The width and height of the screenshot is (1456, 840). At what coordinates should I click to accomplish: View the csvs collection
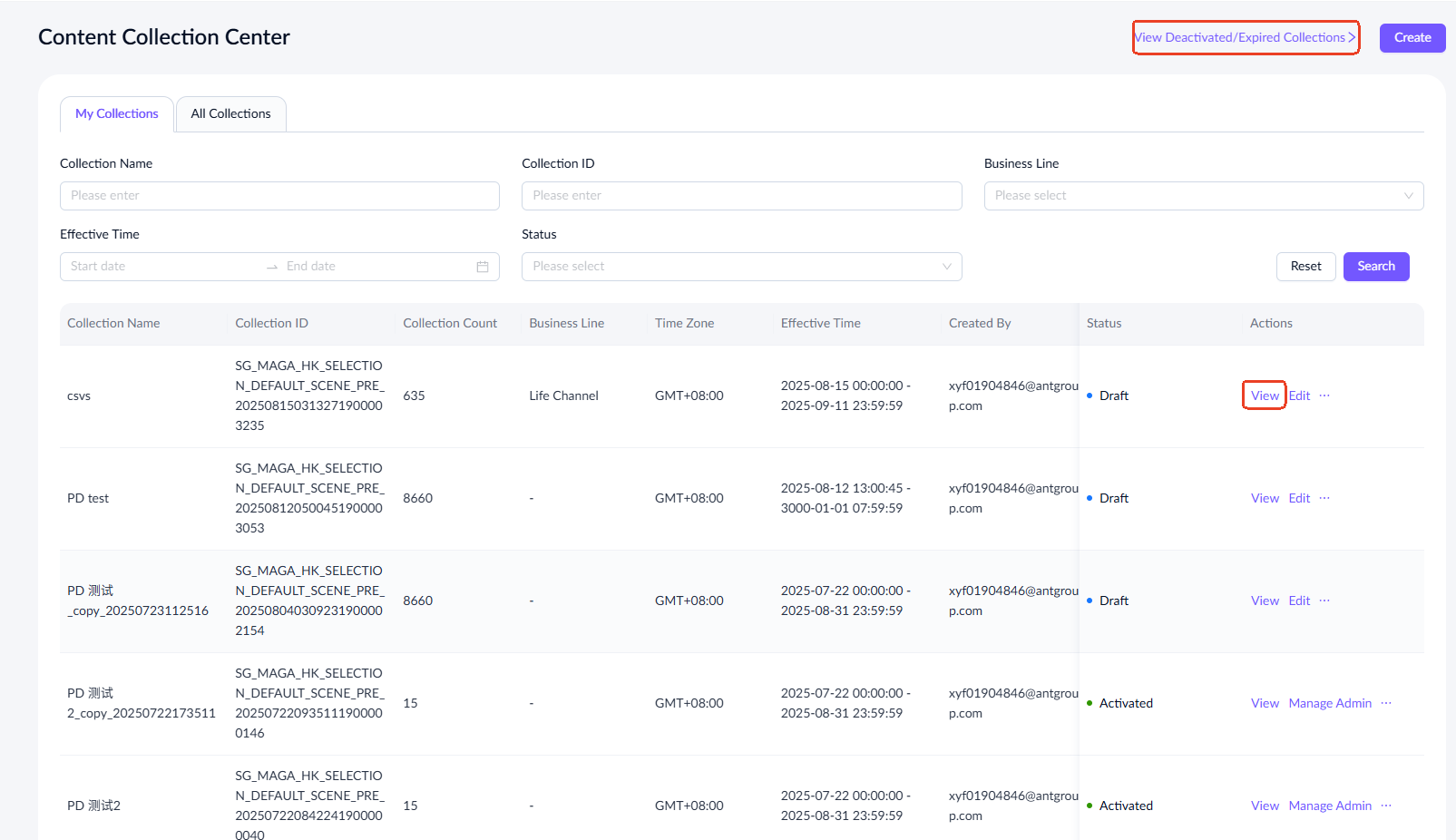point(1264,396)
